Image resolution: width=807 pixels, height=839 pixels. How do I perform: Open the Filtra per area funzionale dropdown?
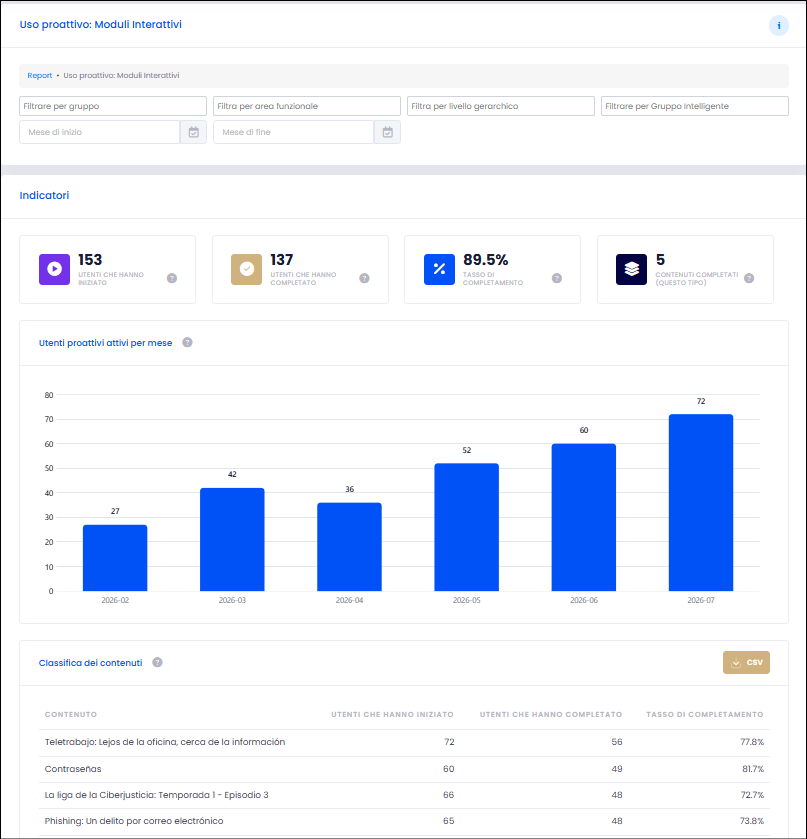pyautogui.click(x=307, y=106)
